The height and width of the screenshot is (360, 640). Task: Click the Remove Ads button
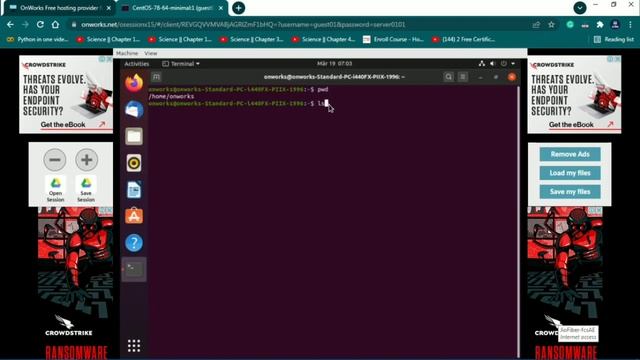click(x=570, y=154)
